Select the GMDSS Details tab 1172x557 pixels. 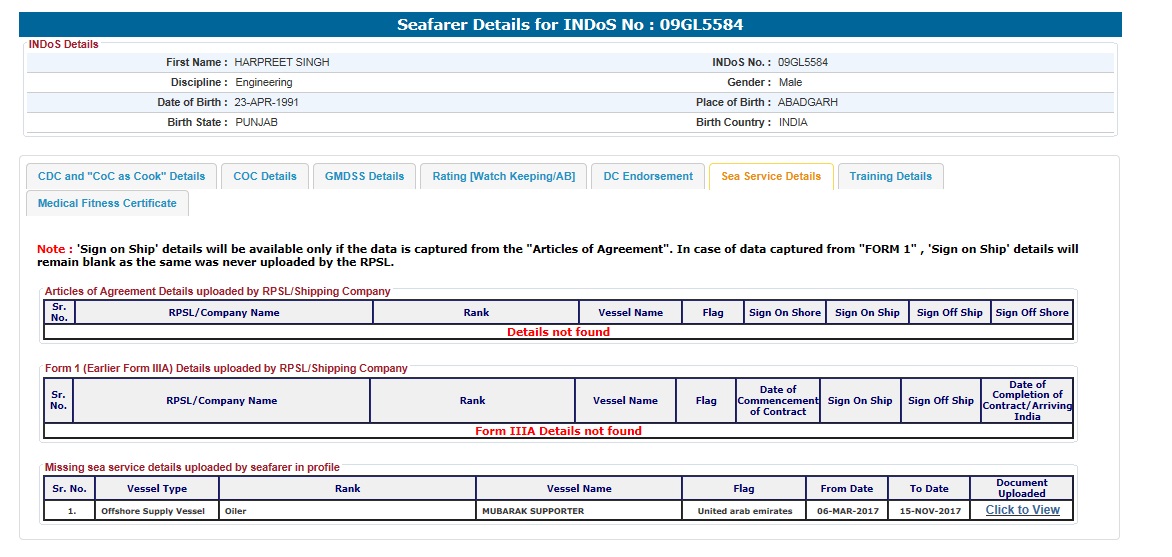click(364, 176)
